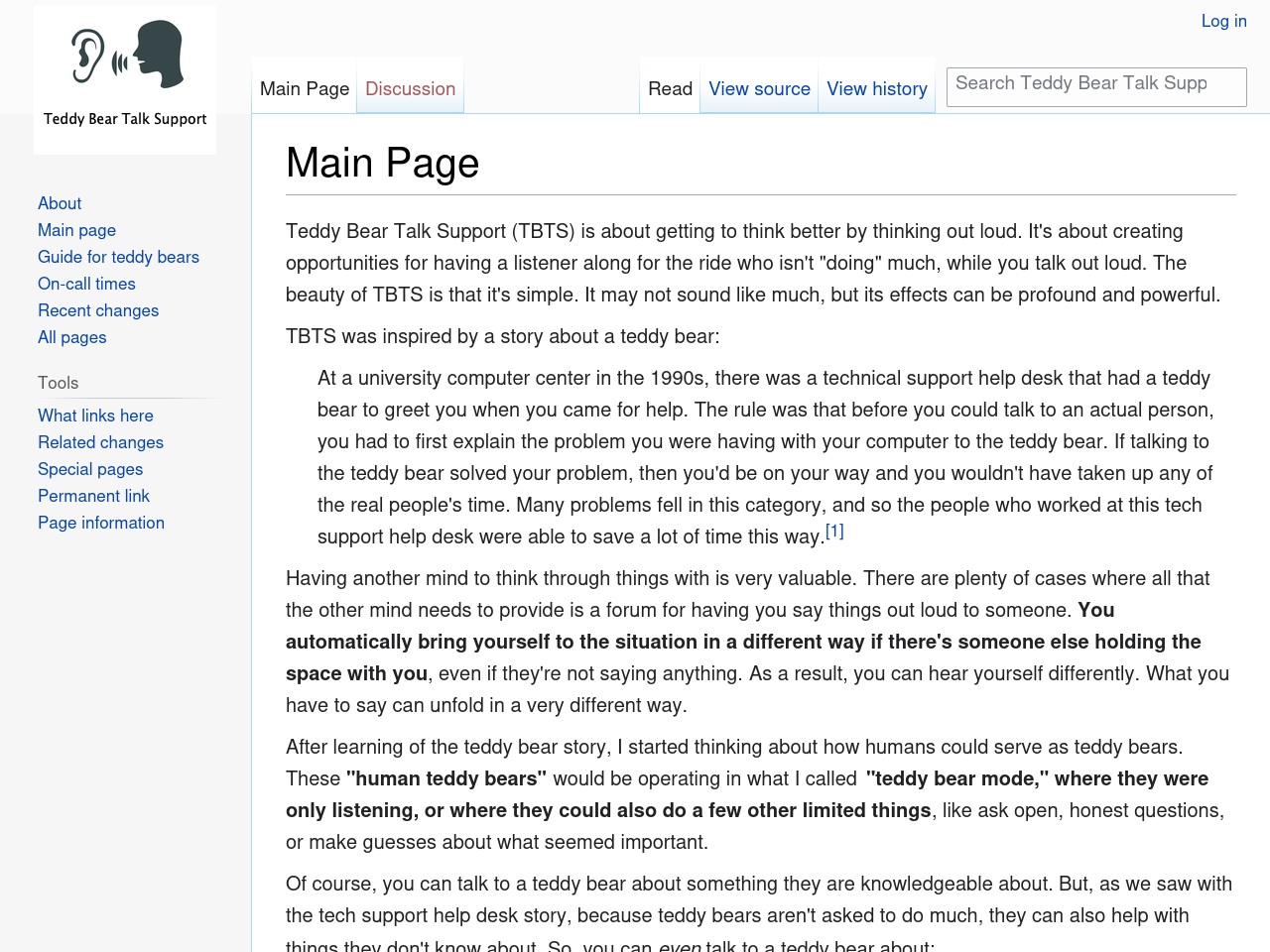Open the View source tab
This screenshot has height=952, width=1270.
tap(759, 88)
